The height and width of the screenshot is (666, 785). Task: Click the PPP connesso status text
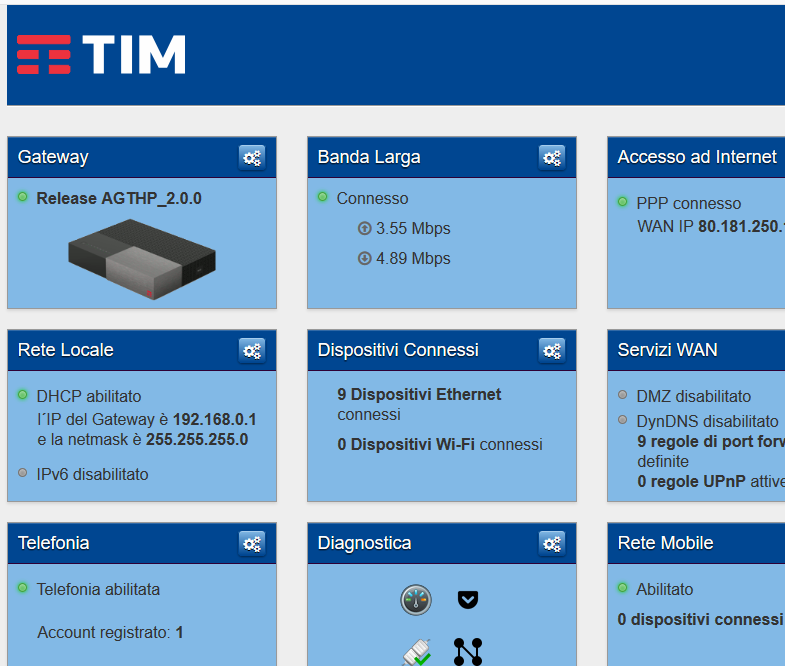tap(689, 204)
